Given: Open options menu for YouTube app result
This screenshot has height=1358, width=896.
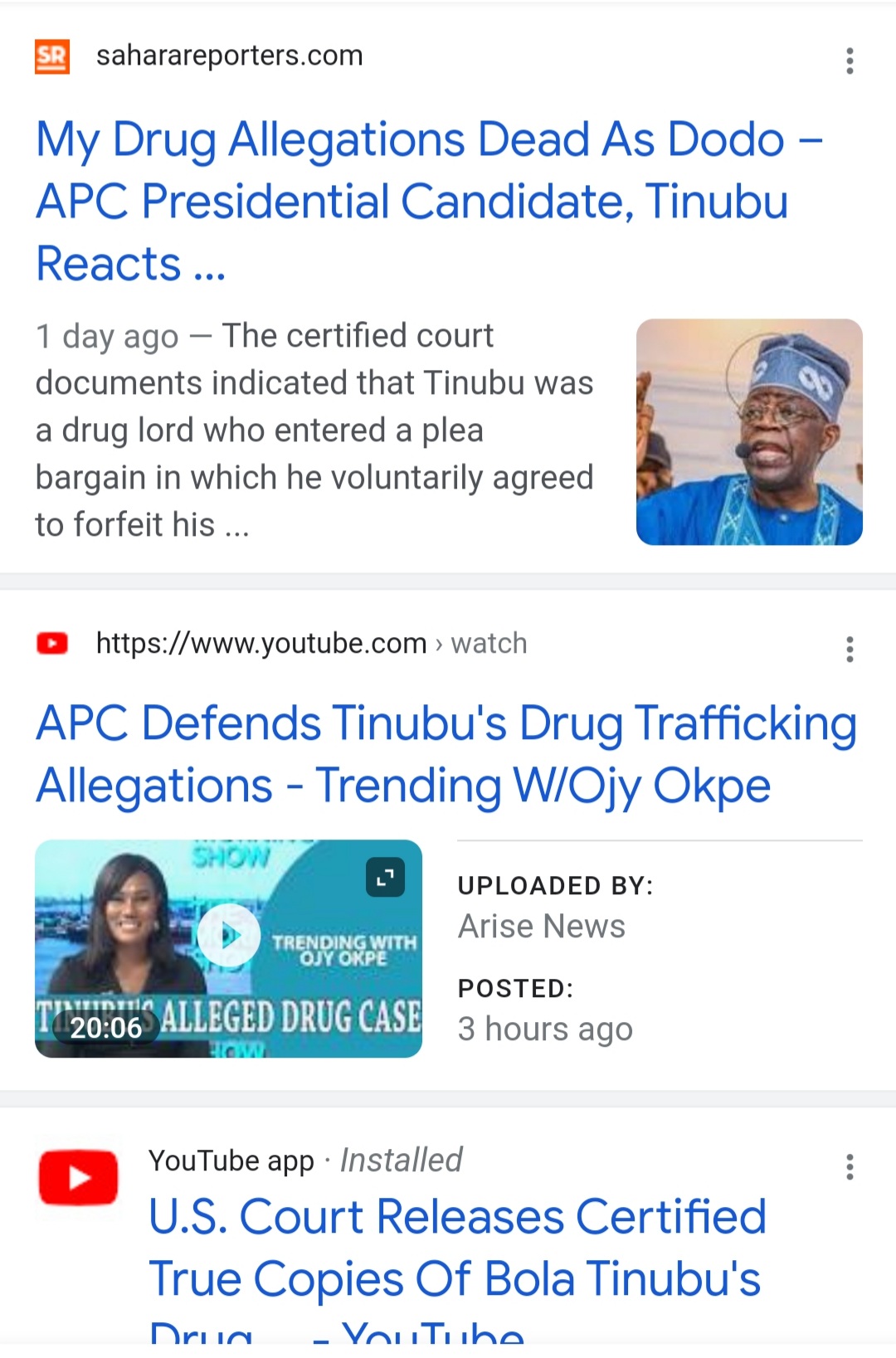Looking at the screenshot, I should point(850,1166).
